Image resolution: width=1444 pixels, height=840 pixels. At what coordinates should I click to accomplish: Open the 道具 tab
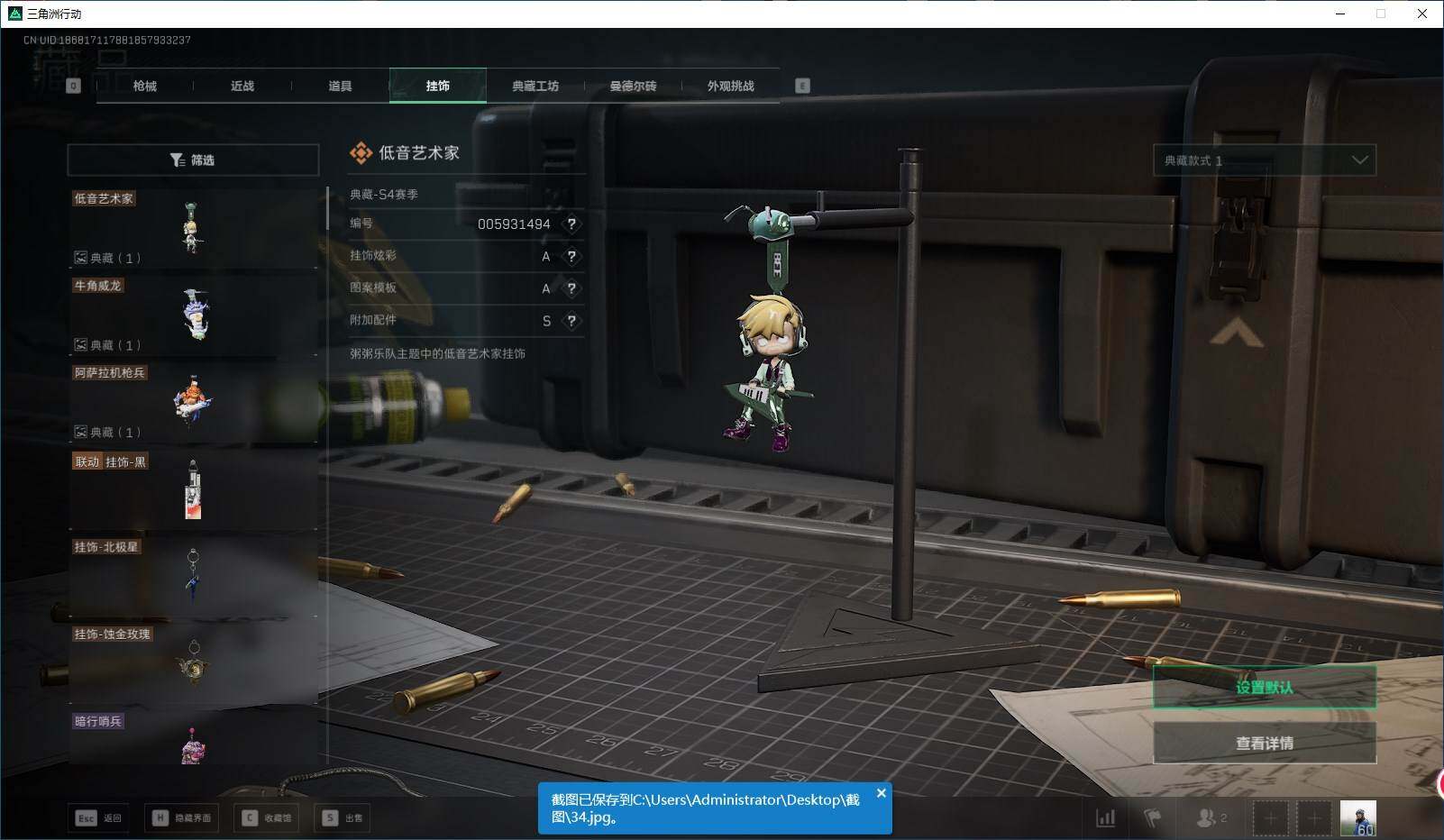(x=340, y=86)
